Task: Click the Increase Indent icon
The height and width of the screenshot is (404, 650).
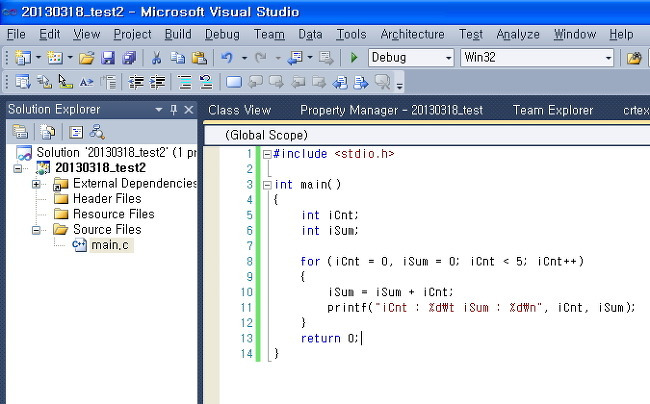Action: point(157,82)
